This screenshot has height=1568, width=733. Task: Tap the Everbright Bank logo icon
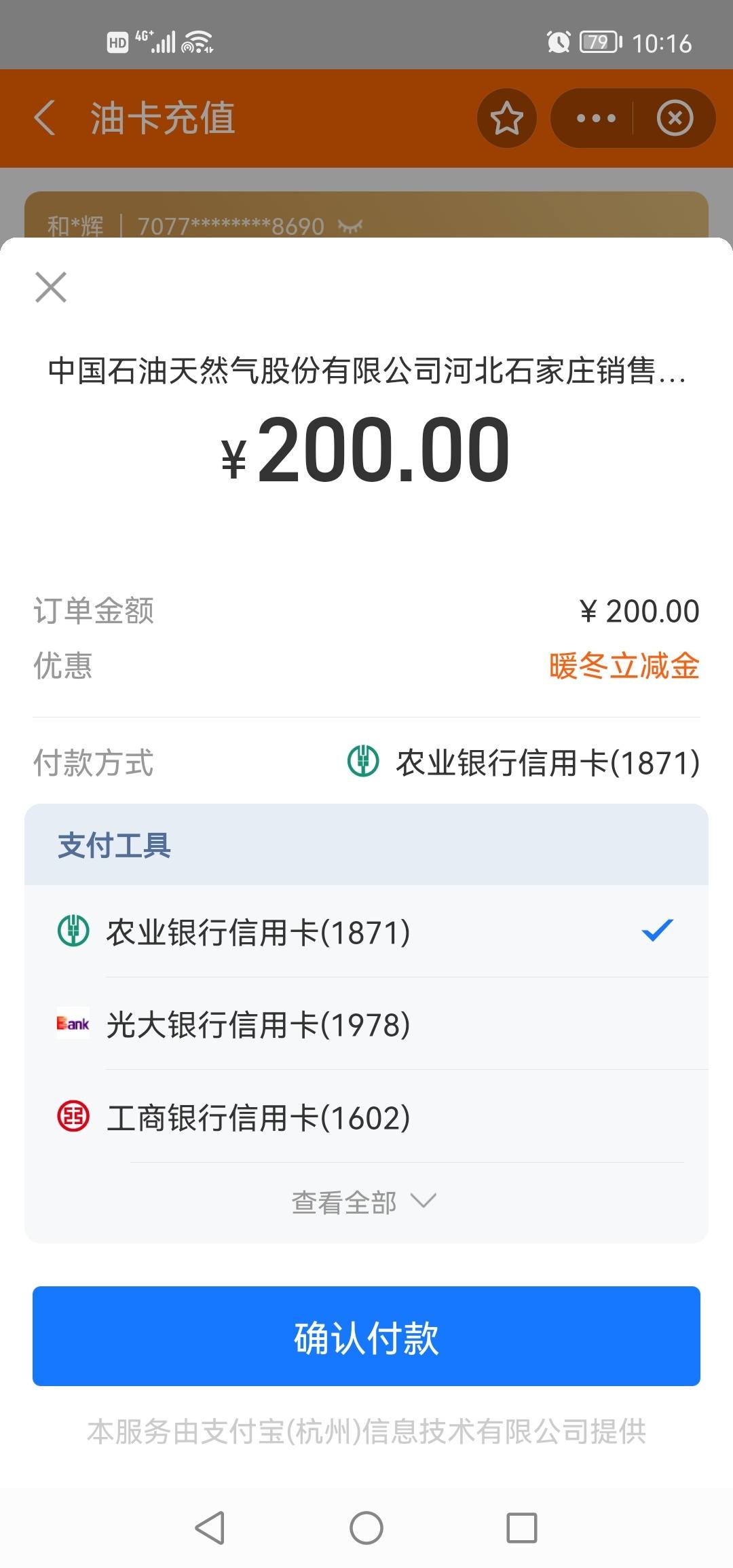[73, 1023]
